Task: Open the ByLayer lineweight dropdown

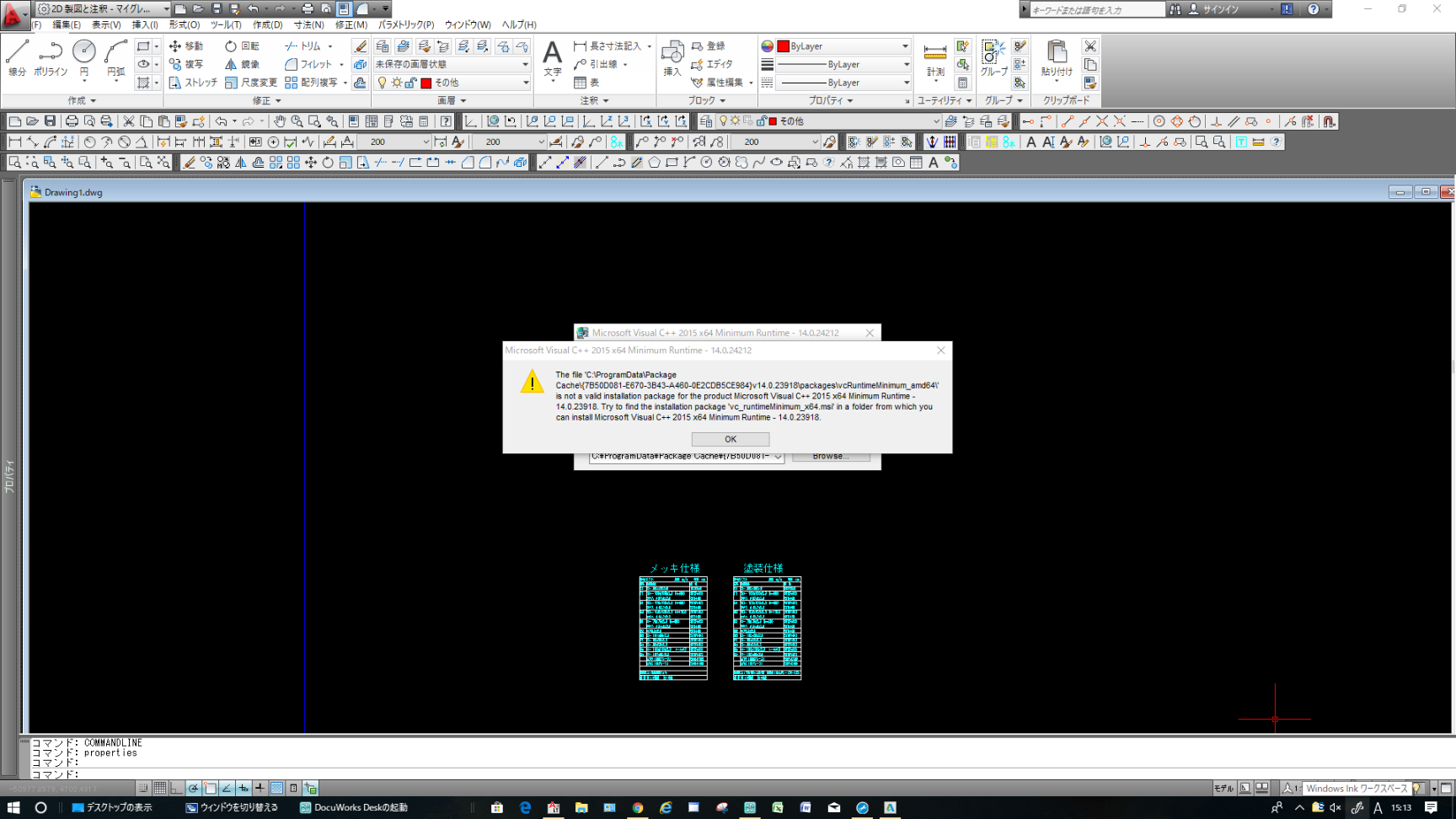Action: [843, 64]
